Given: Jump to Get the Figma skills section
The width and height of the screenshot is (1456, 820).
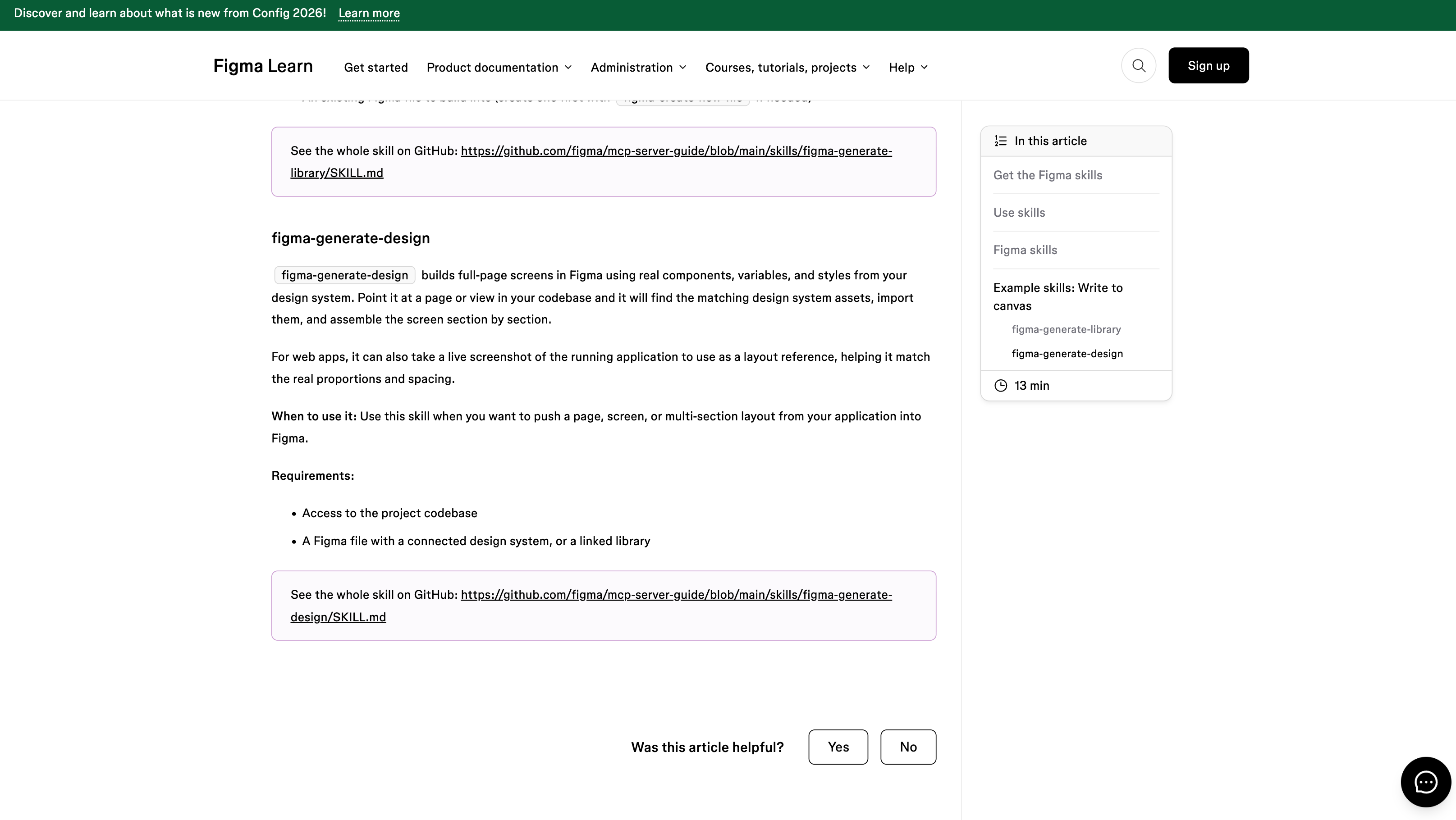Looking at the screenshot, I should [x=1048, y=175].
